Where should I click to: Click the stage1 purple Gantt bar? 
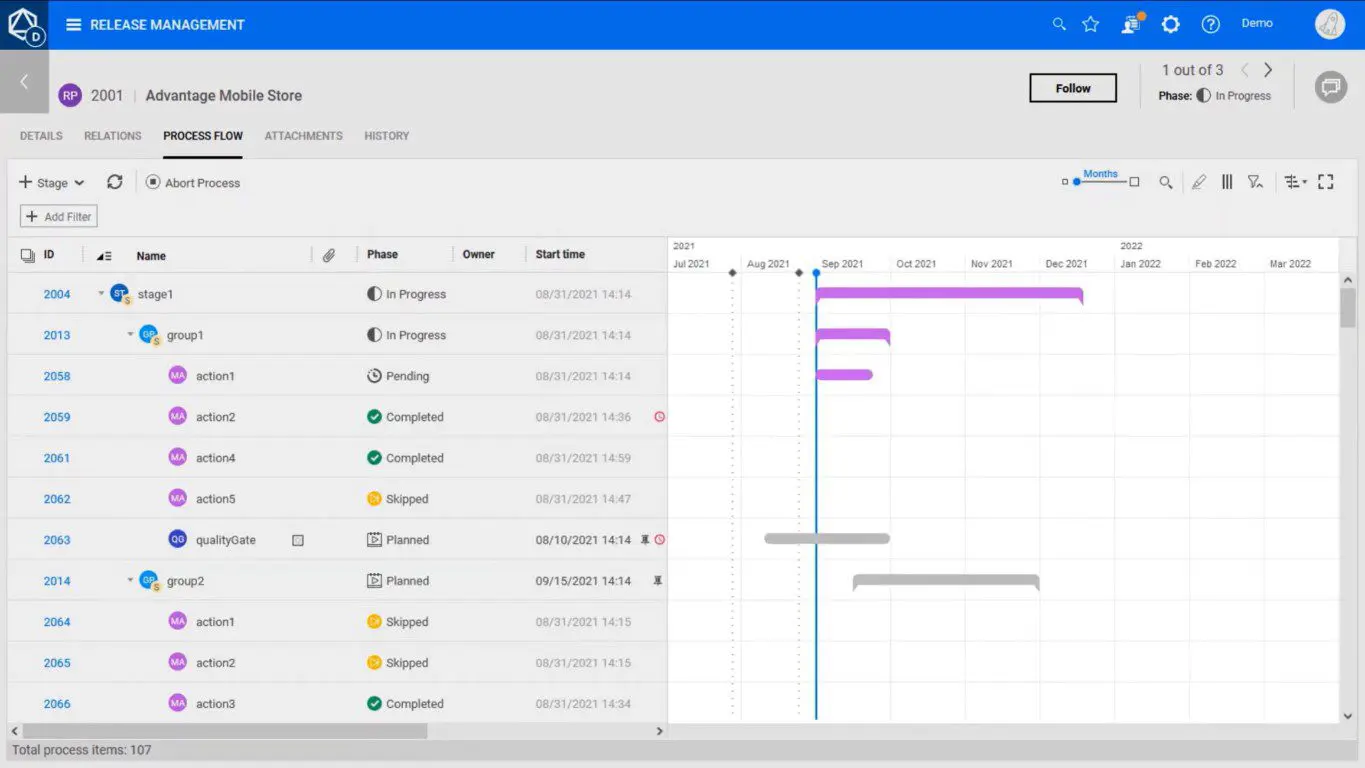pos(949,294)
